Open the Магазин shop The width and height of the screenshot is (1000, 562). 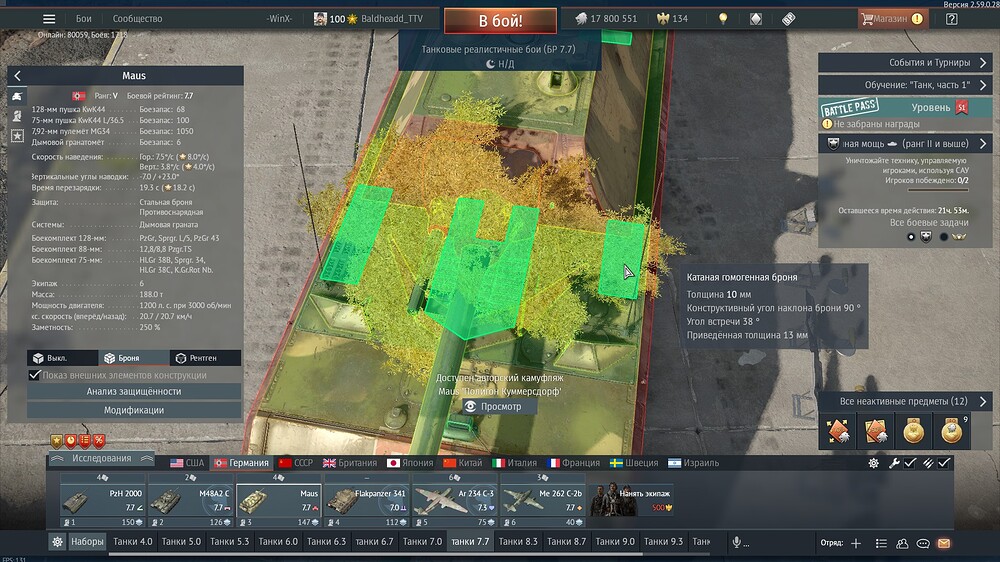(x=892, y=18)
